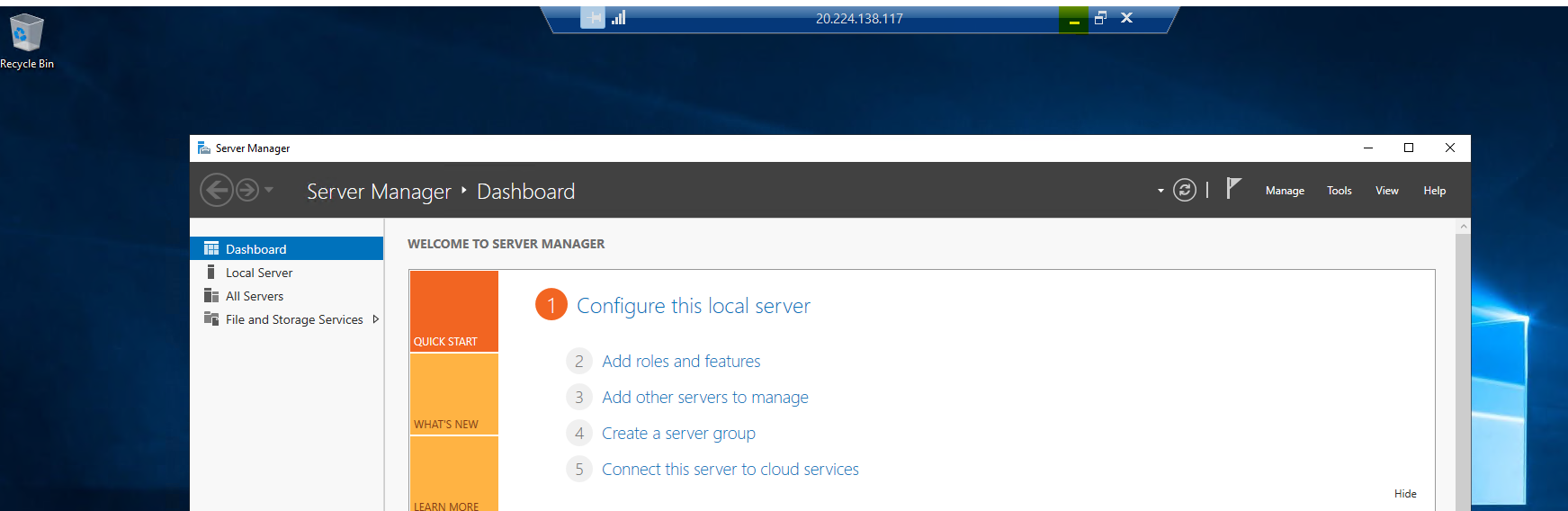Open the Tools menu
This screenshot has height=511, width=1568.
[x=1340, y=191]
